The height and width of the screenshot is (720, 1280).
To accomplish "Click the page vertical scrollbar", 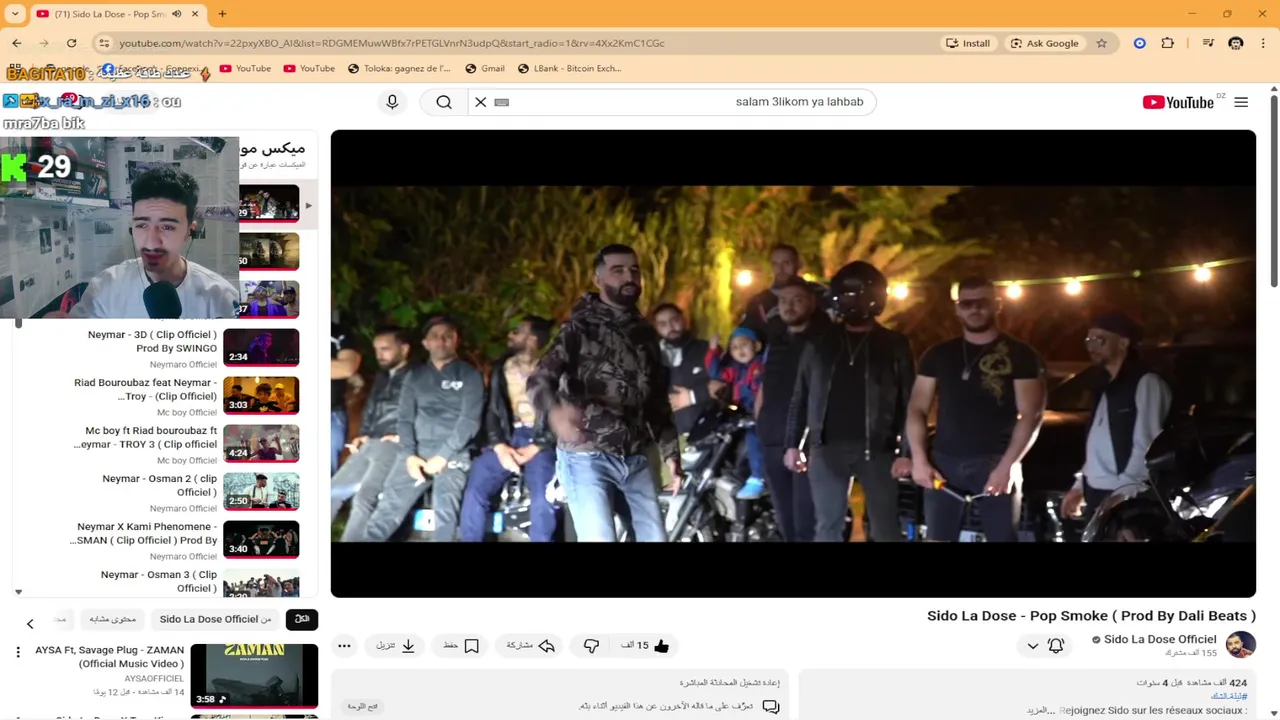I will coord(1274,190).
